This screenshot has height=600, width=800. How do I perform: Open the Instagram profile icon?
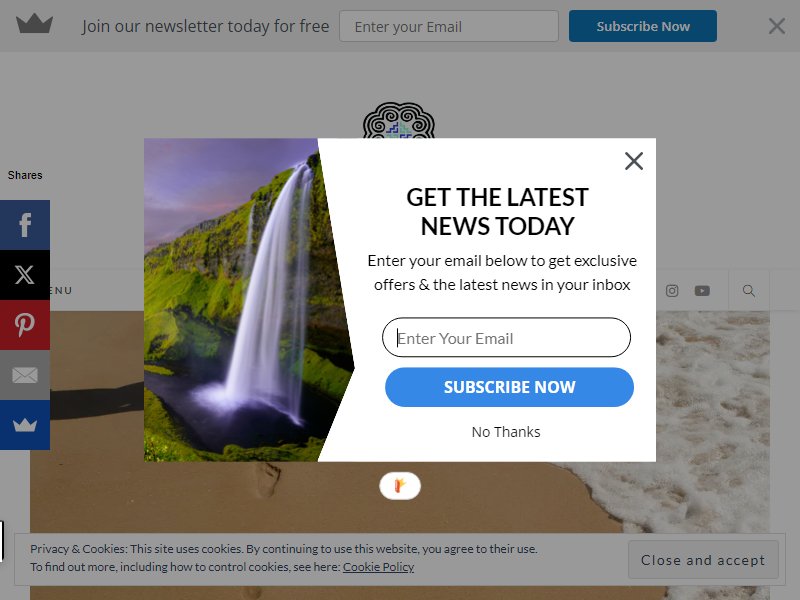[672, 291]
